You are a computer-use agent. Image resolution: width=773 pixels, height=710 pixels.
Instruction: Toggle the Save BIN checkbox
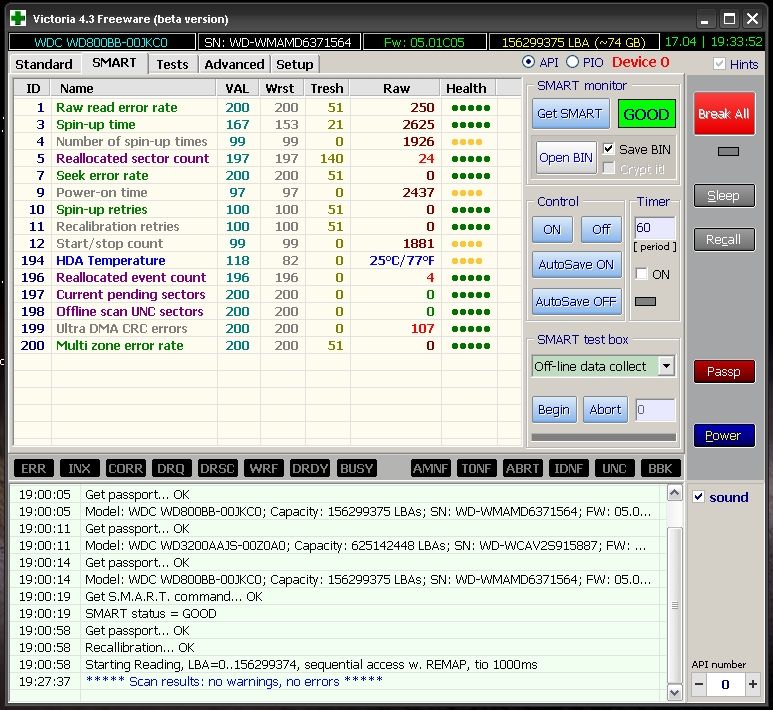coord(608,149)
